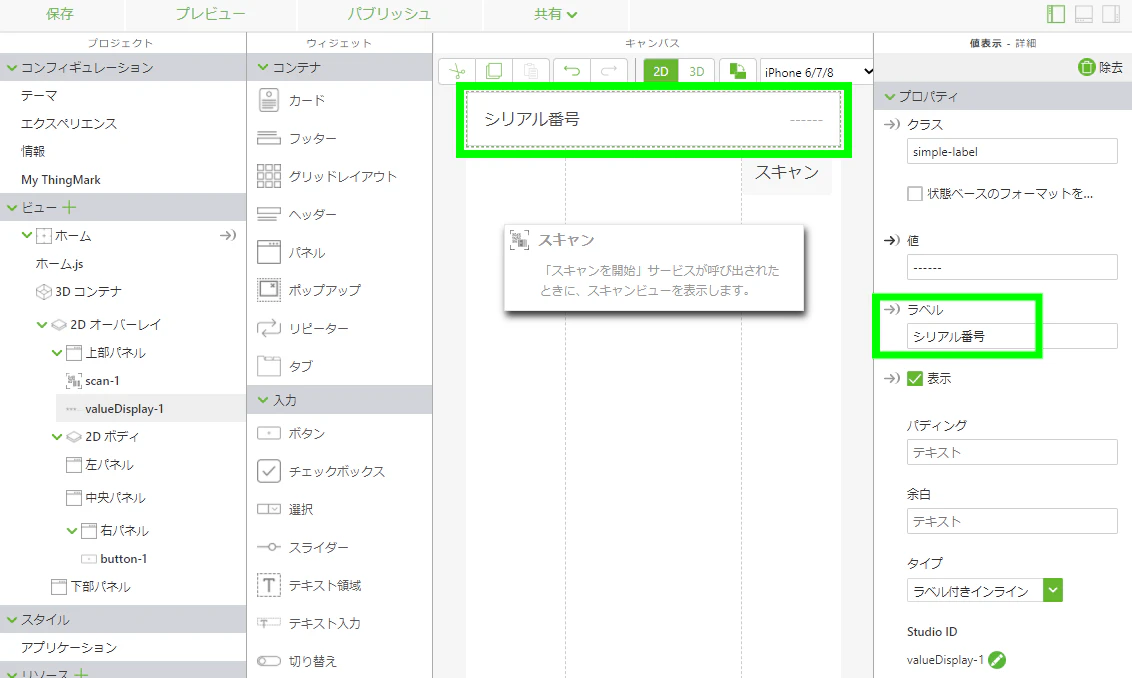Click the scissors cut icon in canvas toolbar
This screenshot has height=678, width=1132.
(457, 71)
